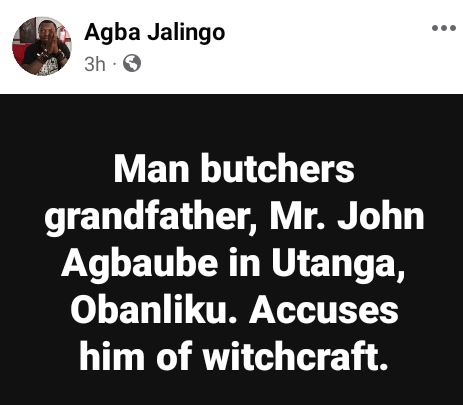Click the word "Man" in the post
Image resolution: width=463 pixels, height=405 pixels.
153,169
